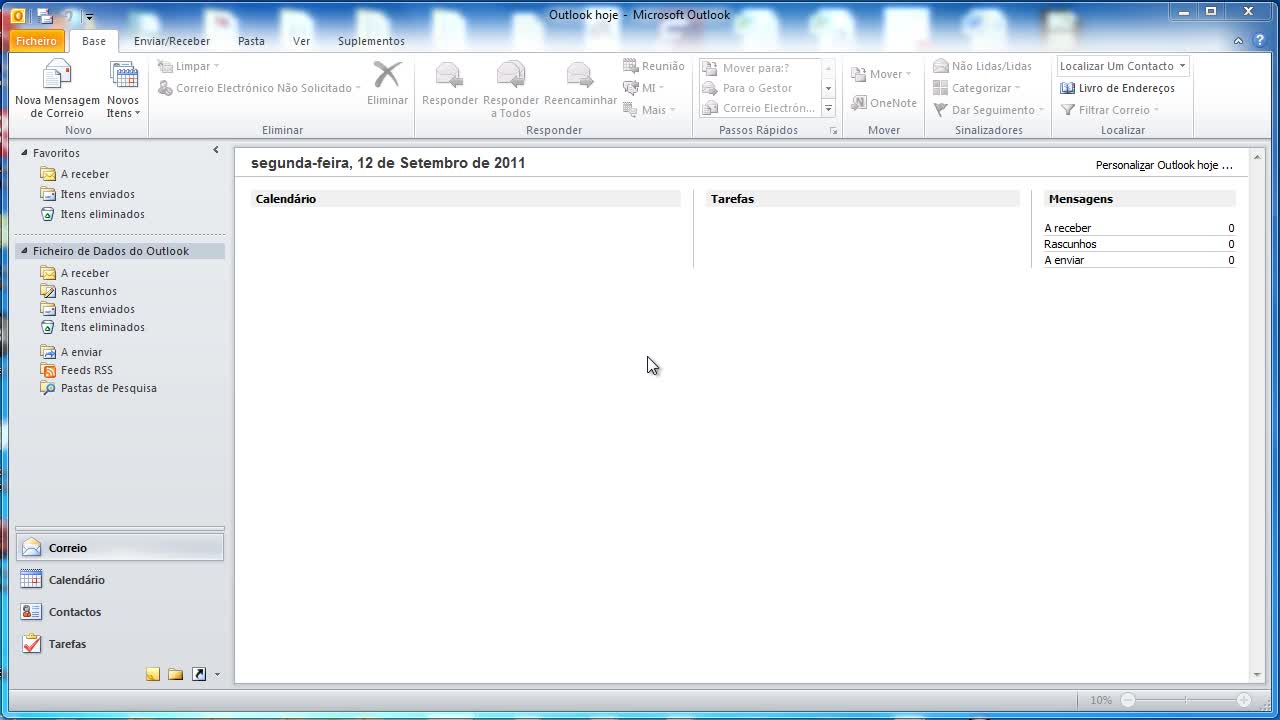Open the Mais dropdown in Responder group
The image size is (1280, 720).
pyautogui.click(x=649, y=110)
